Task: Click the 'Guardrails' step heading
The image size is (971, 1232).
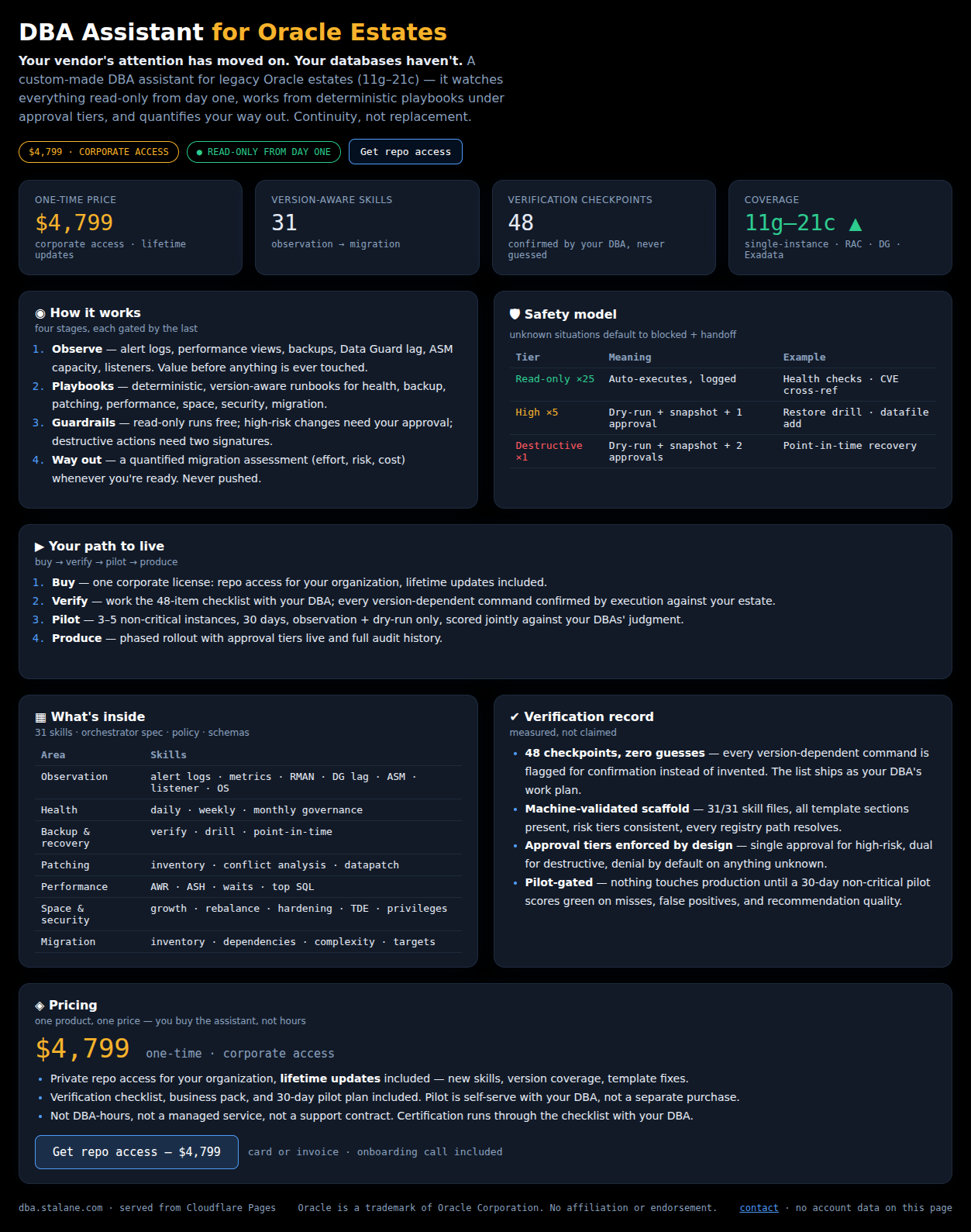Action: pyautogui.click(x=84, y=423)
